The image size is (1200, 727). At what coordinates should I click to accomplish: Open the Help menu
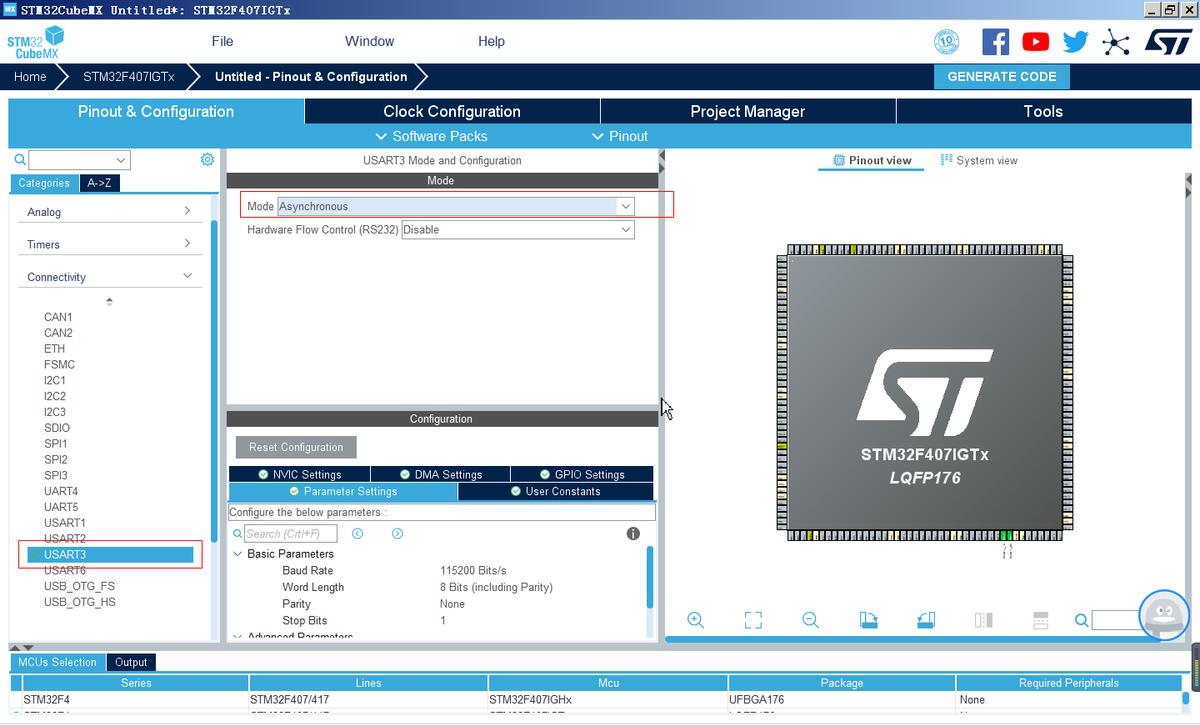click(x=492, y=42)
